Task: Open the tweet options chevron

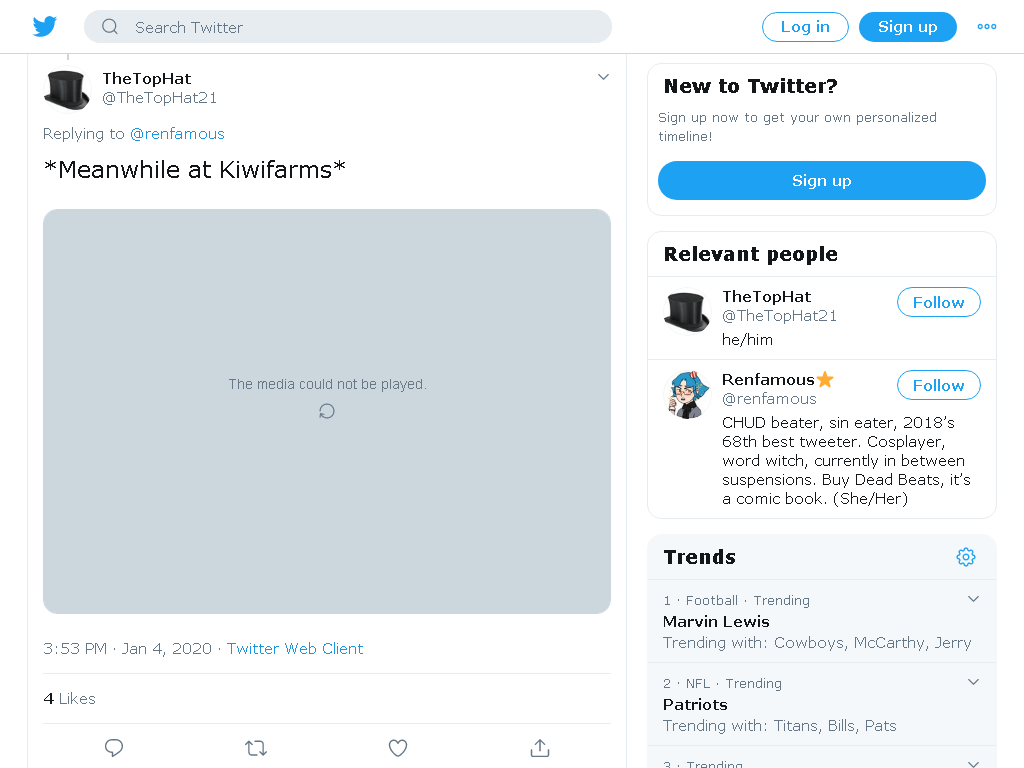Action: [x=603, y=77]
